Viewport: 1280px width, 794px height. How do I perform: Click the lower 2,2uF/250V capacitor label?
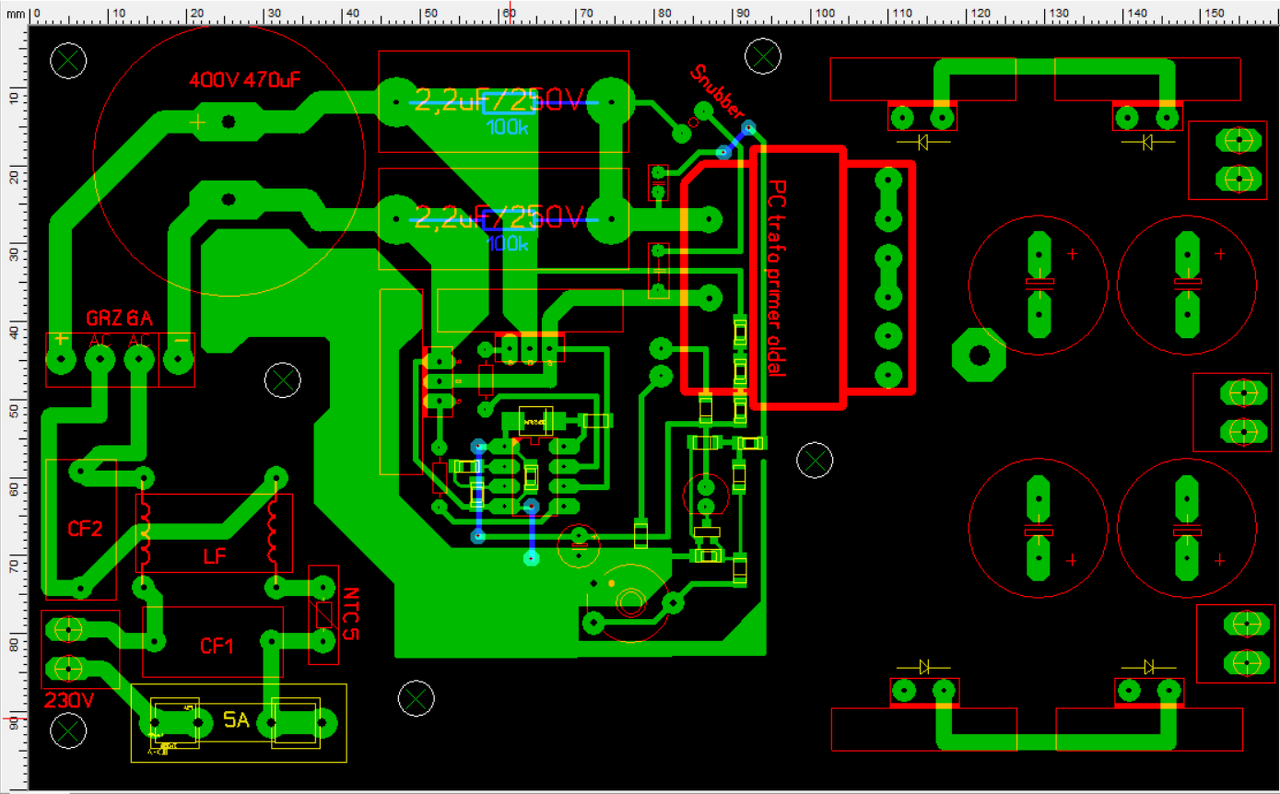tap(498, 215)
